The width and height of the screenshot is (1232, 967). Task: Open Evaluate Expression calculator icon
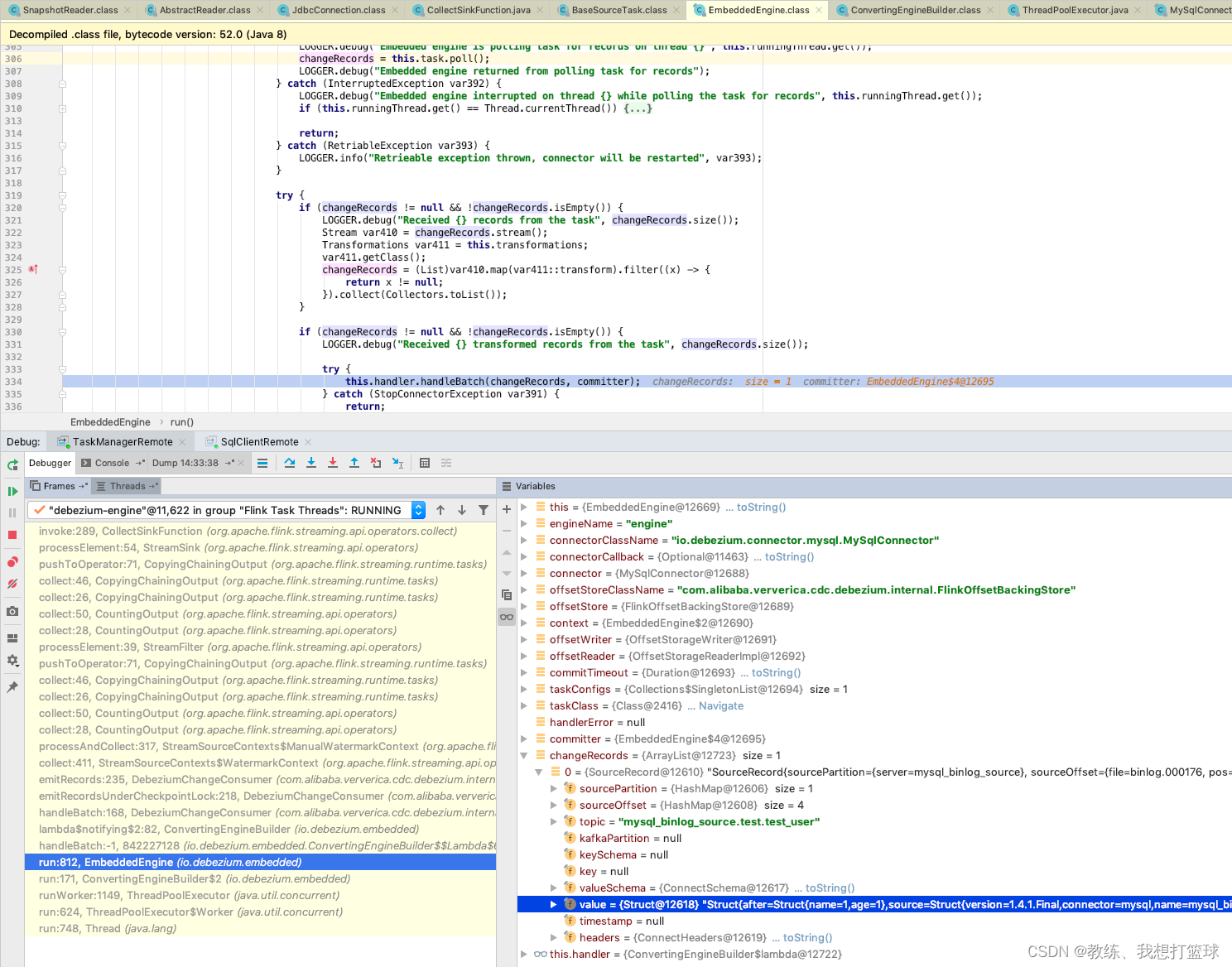click(x=425, y=463)
